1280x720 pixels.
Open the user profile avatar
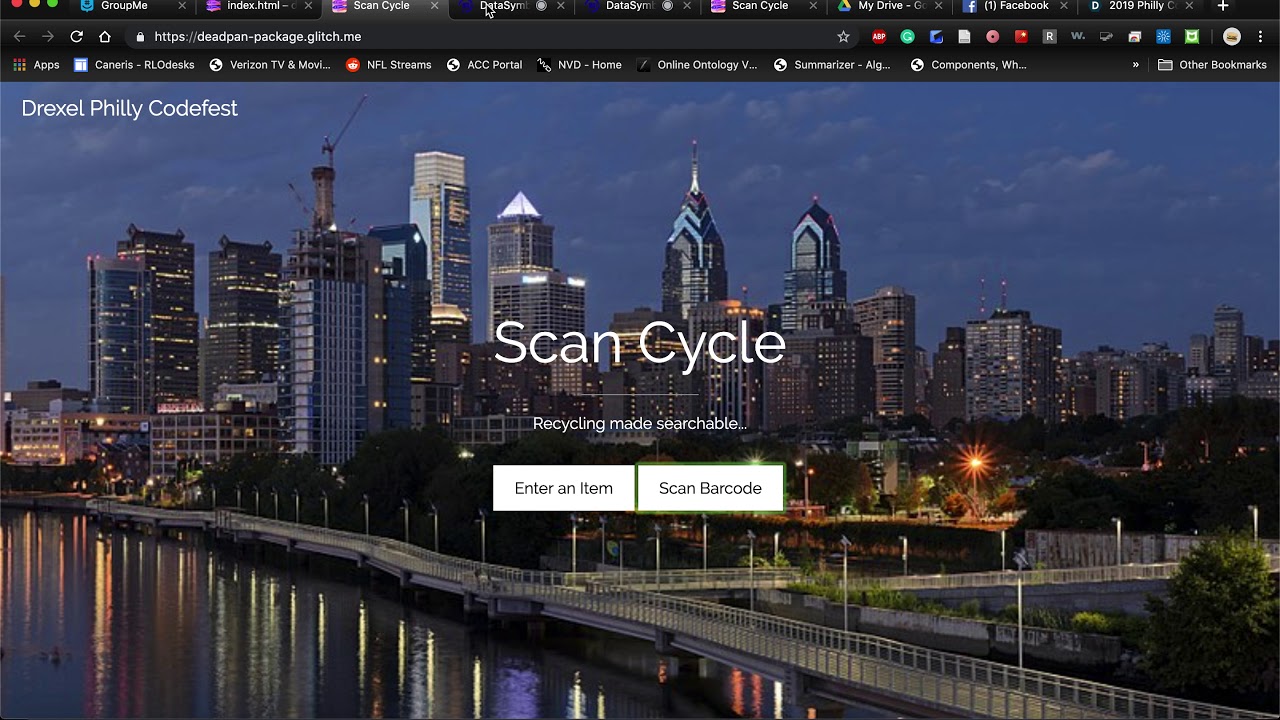1232,37
